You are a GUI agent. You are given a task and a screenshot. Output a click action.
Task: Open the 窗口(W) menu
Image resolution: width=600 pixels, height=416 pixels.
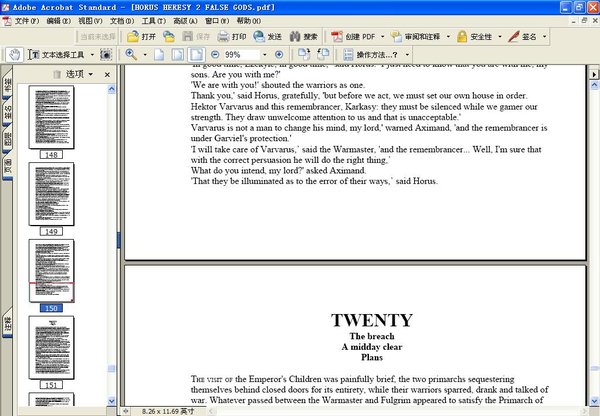coord(217,21)
